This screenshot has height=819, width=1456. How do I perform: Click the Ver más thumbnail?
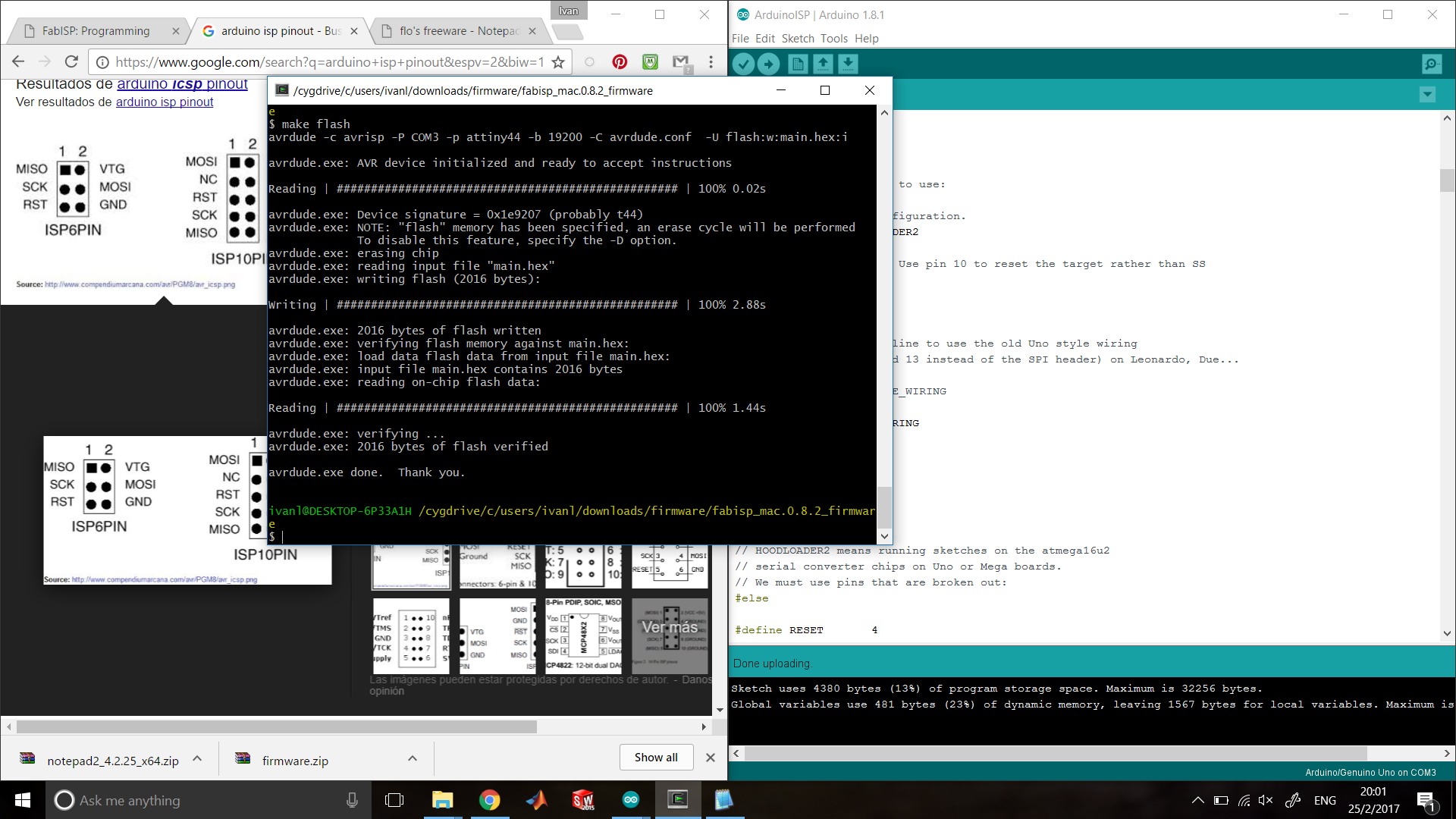[x=670, y=635]
